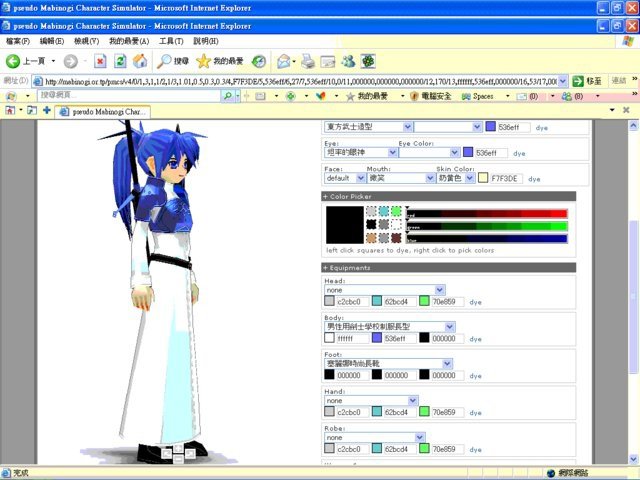The height and width of the screenshot is (480, 640).
Task: Click the green channel slider bar
Action: pos(487,226)
